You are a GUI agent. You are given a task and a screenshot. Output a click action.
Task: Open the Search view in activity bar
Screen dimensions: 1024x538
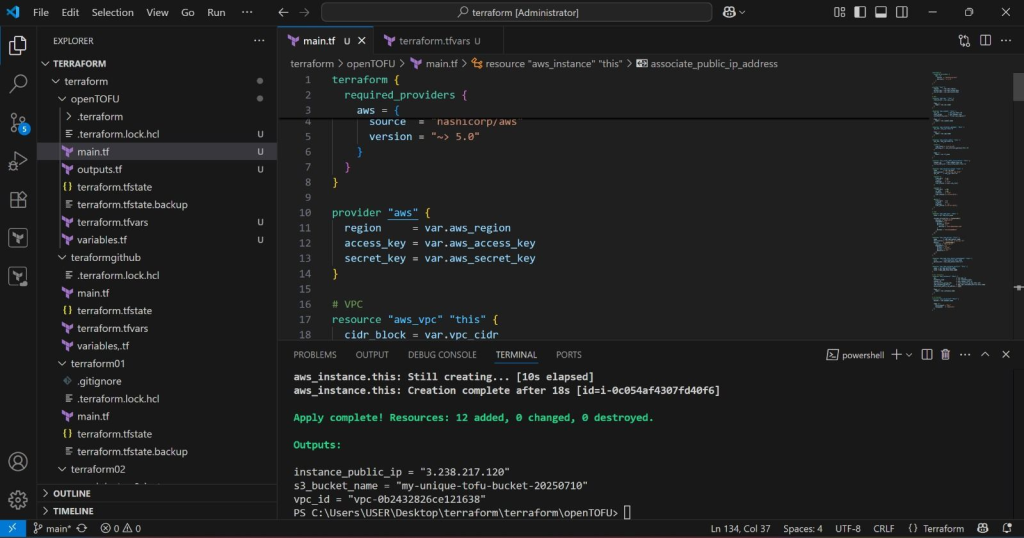coord(18,84)
